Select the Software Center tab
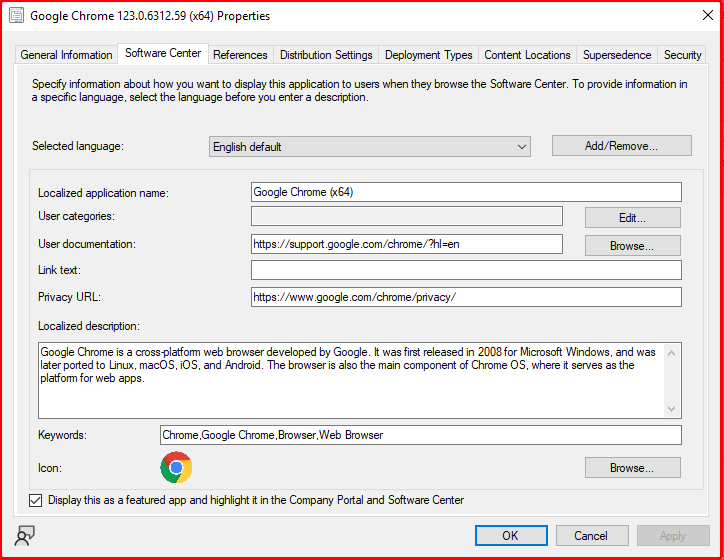 [x=163, y=53]
